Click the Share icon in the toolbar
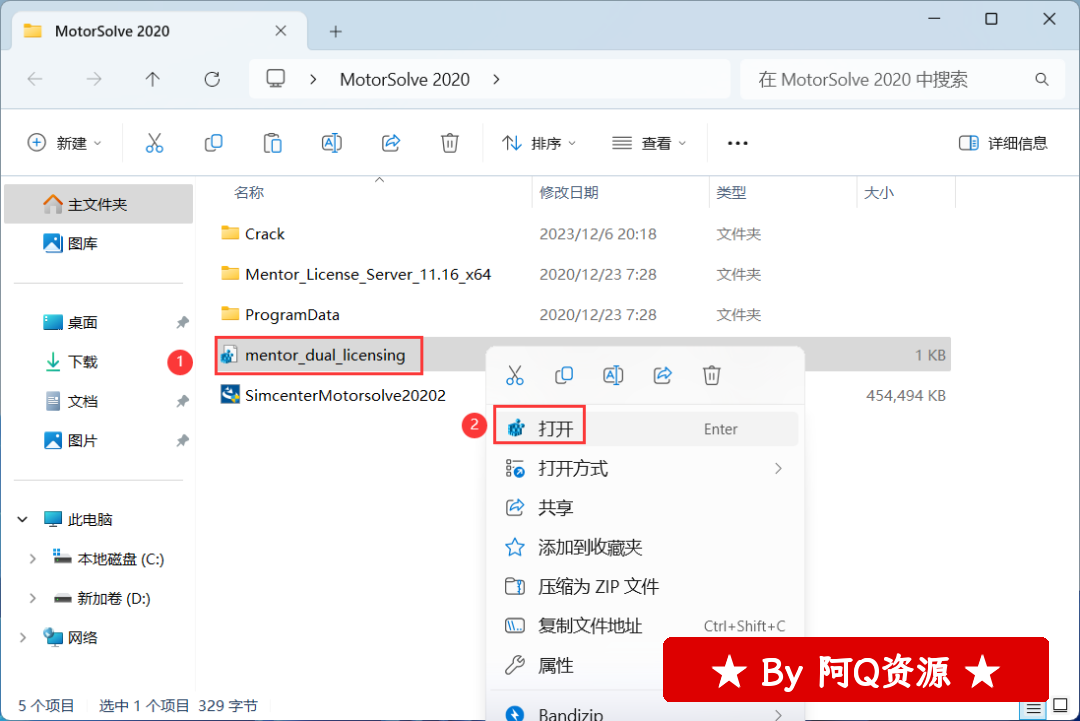The width and height of the screenshot is (1080, 721). 391,143
